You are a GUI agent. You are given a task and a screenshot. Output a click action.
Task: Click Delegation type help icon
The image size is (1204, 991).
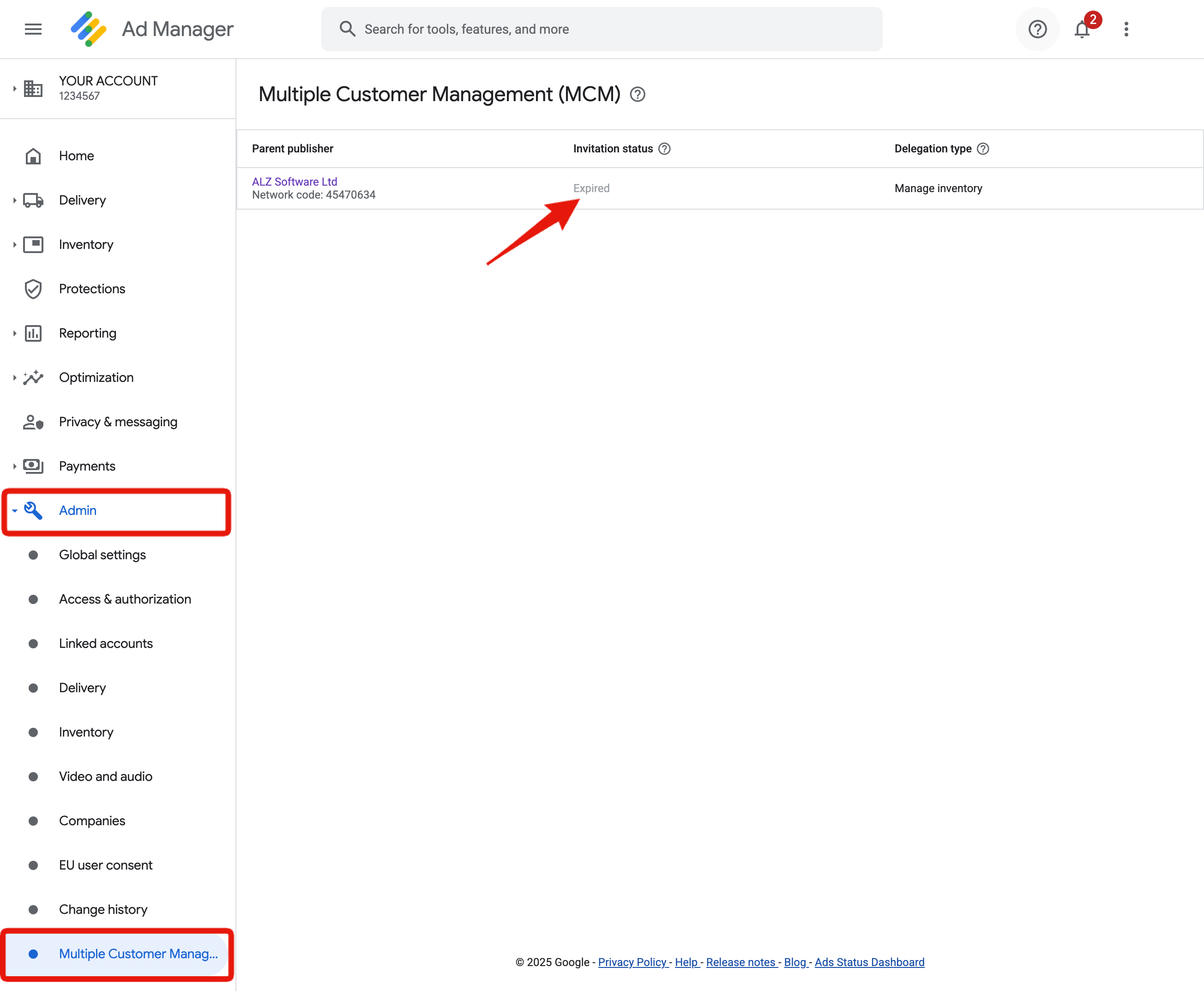tap(982, 149)
